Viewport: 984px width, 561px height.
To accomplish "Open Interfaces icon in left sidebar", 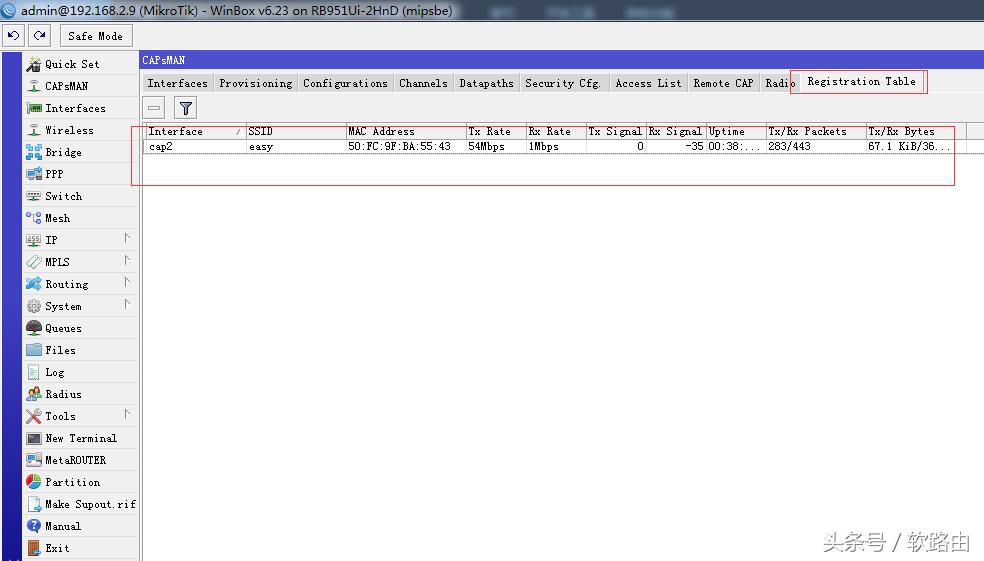I will point(33,108).
